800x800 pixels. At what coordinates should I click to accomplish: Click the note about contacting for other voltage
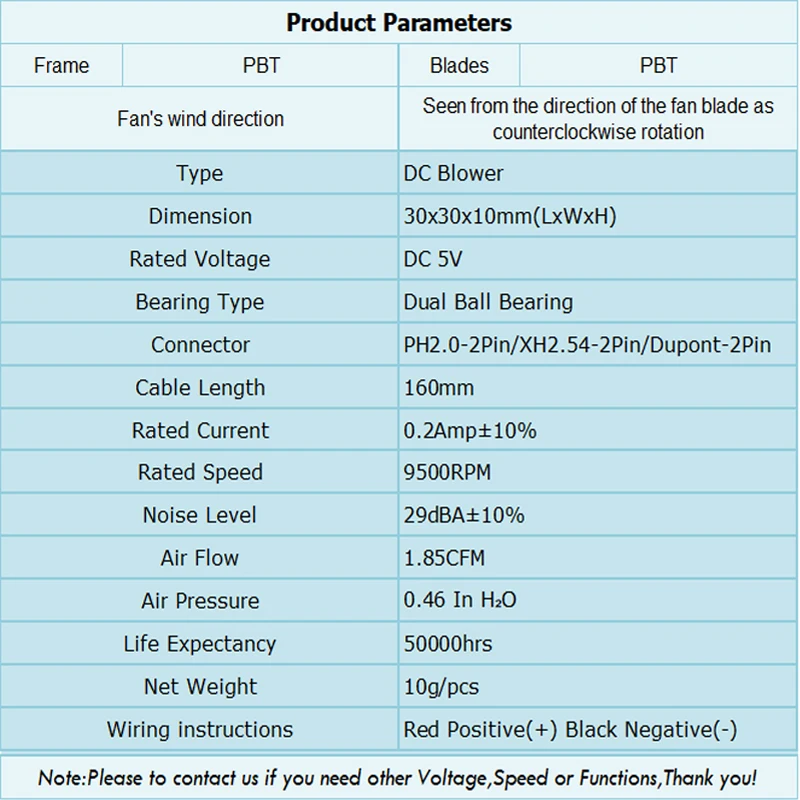coord(397,778)
